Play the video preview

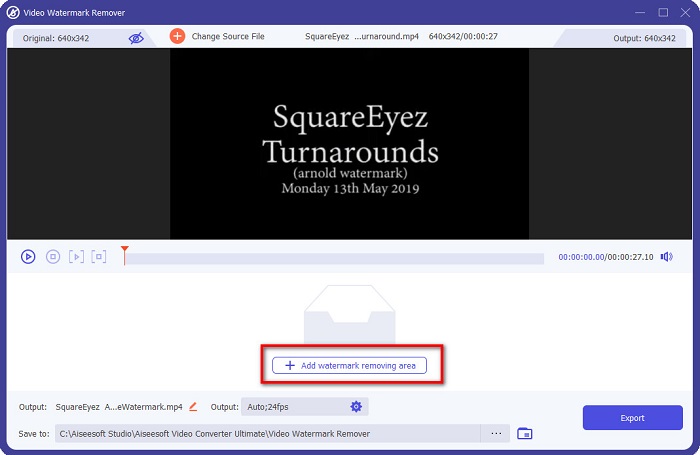28,257
